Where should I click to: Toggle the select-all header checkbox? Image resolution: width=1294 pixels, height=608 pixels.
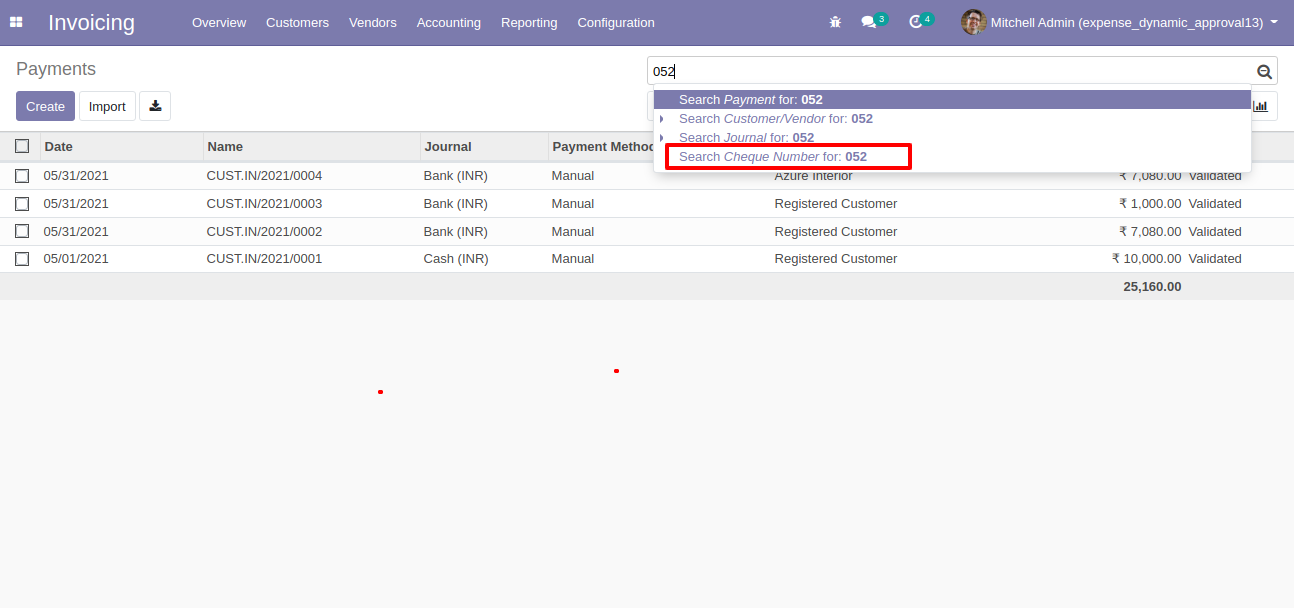(x=22, y=146)
